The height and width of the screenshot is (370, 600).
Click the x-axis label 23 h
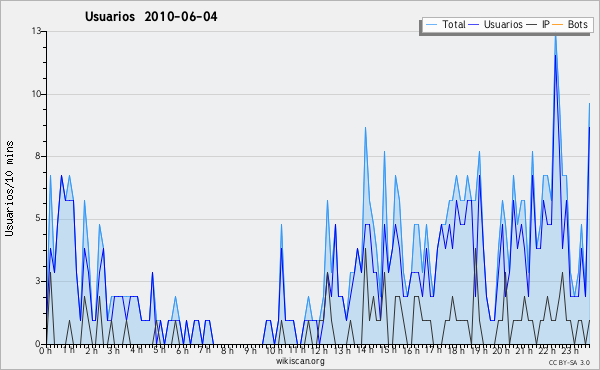(x=569, y=350)
